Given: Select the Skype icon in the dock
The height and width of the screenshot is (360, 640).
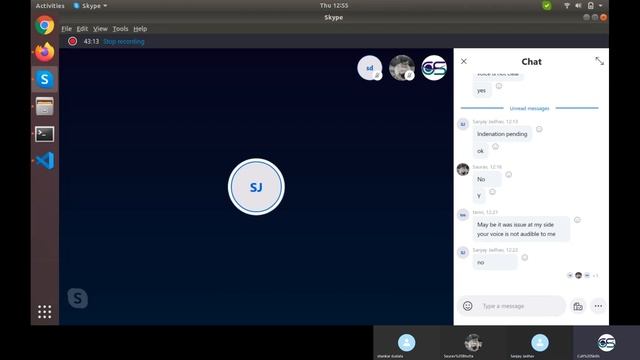Looking at the screenshot, I should pos(44,79).
